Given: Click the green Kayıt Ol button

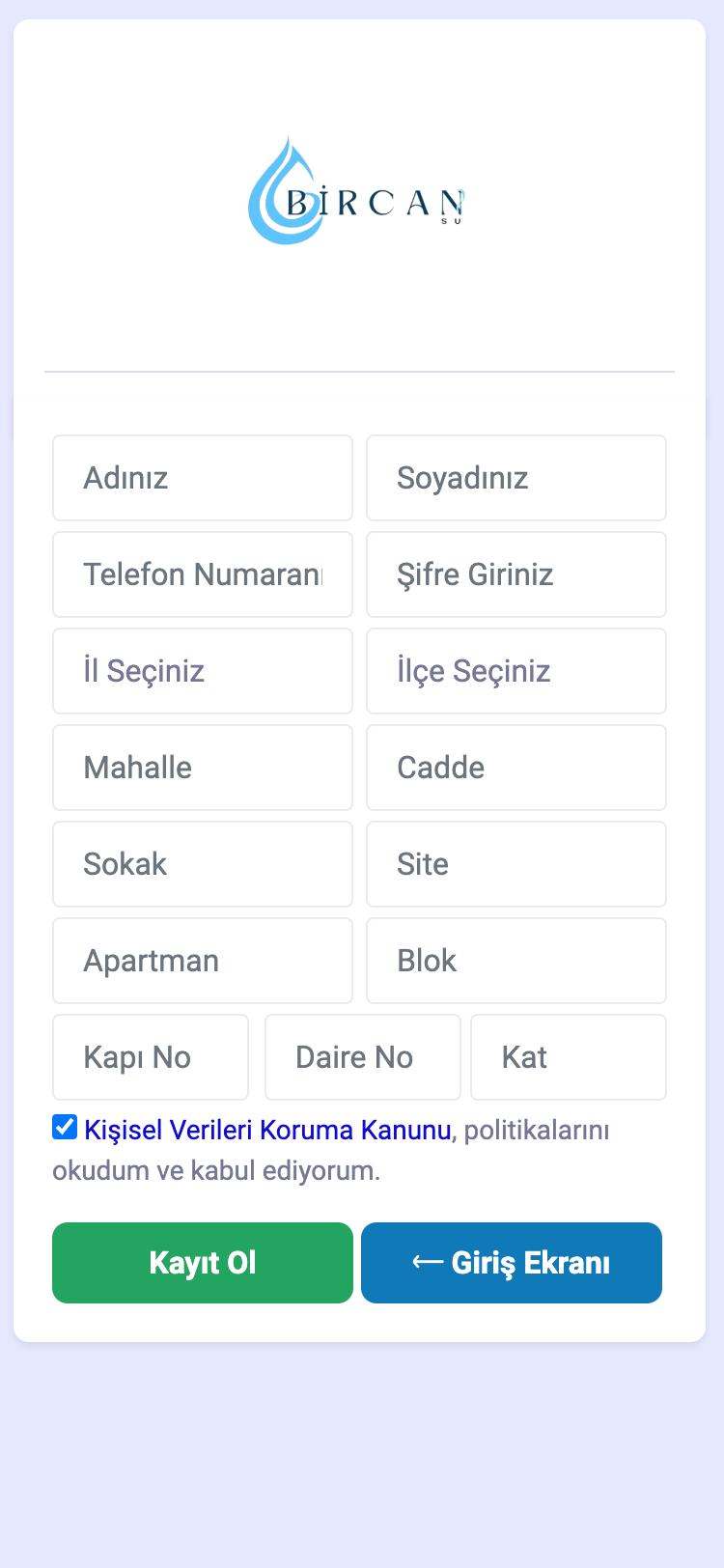Looking at the screenshot, I should [x=203, y=1263].
